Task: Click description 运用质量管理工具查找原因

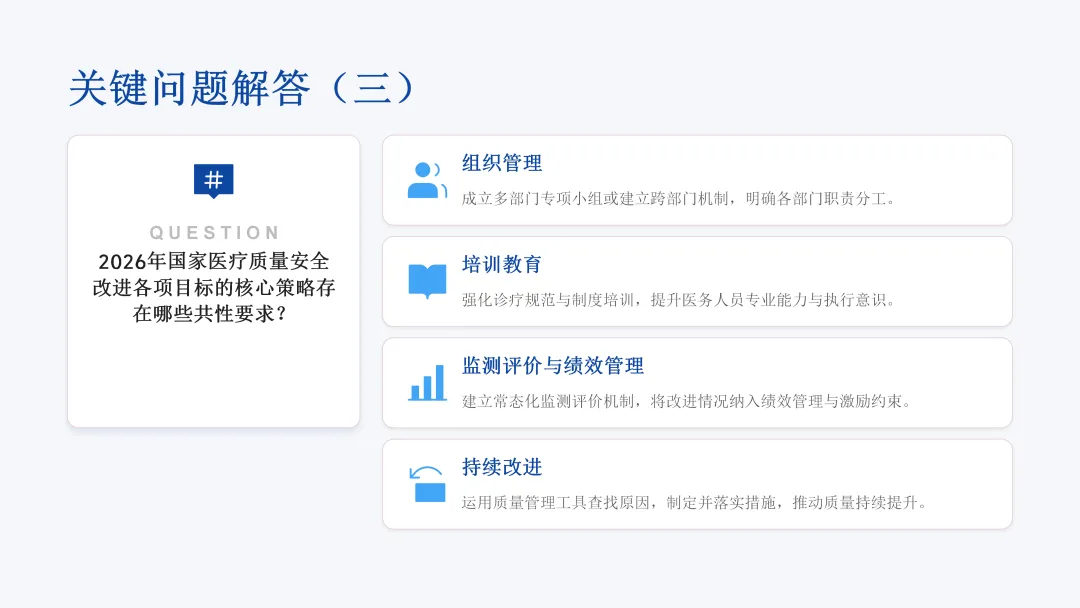Action: pos(560,502)
